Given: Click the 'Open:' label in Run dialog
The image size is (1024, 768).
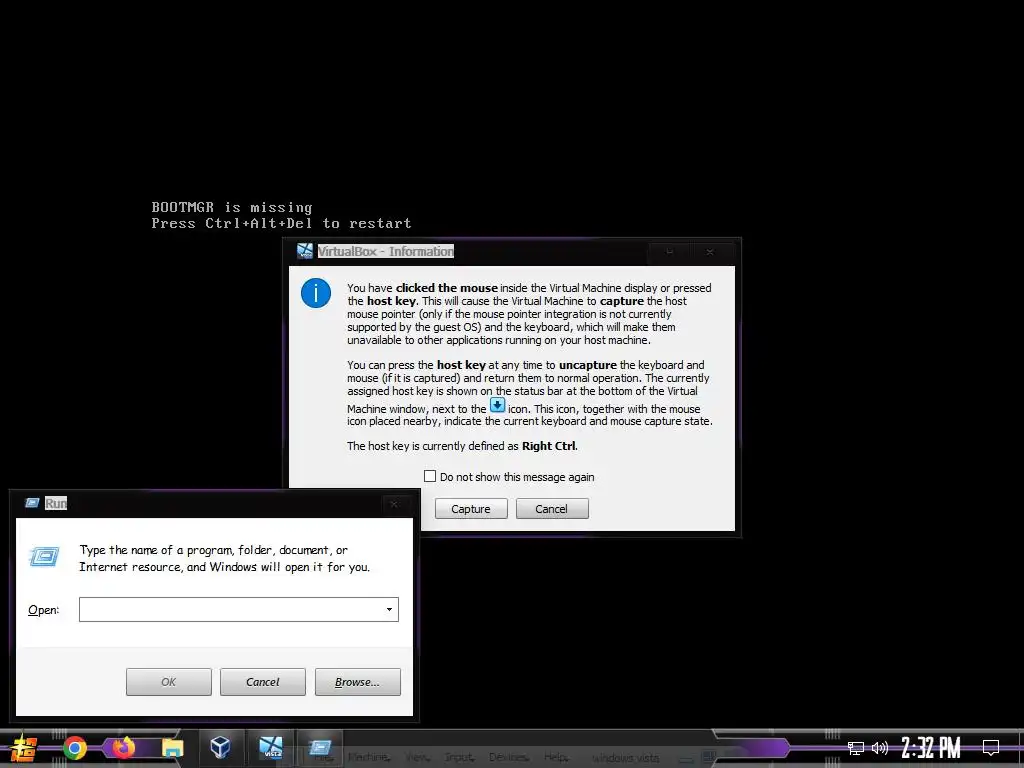Looking at the screenshot, I should coord(43,610).
